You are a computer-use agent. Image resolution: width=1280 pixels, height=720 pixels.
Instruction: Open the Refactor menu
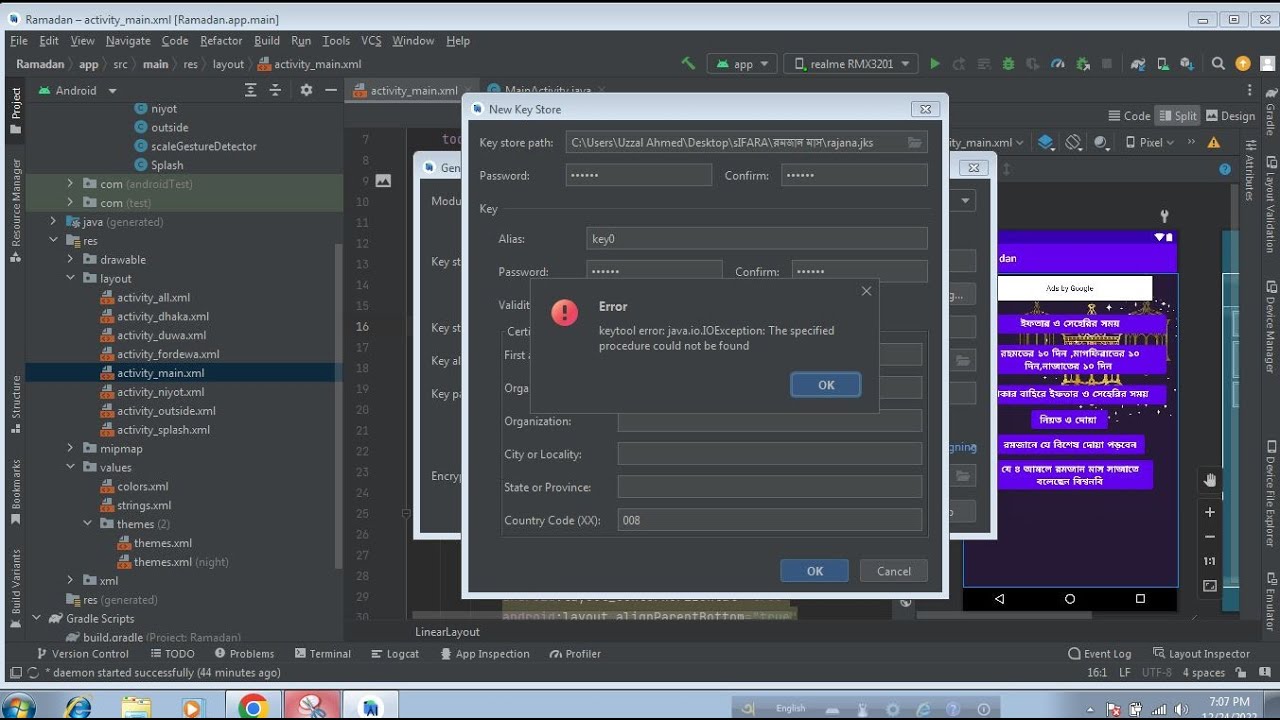(x=221, y=41)
